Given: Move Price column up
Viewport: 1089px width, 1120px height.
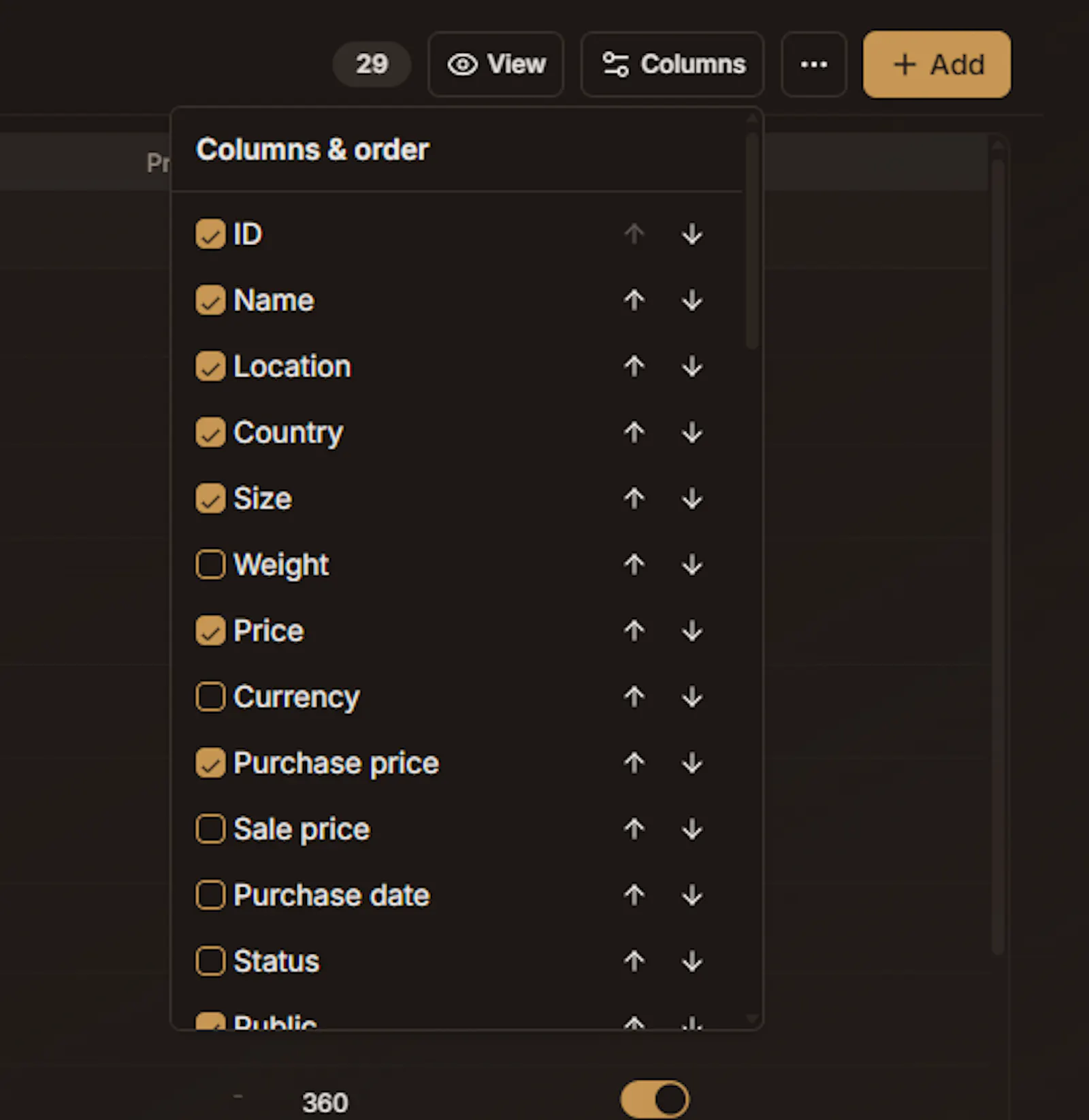Looking at the screenshot, I should pos(634,630).
